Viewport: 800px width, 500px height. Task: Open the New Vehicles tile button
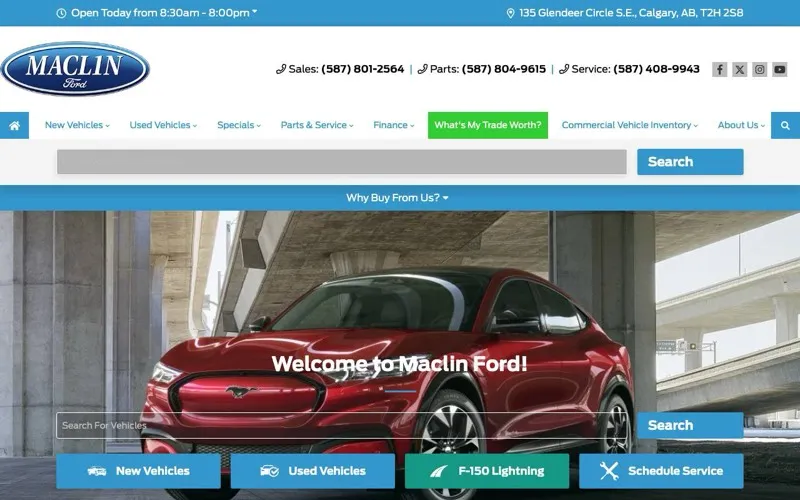[138, 471]
